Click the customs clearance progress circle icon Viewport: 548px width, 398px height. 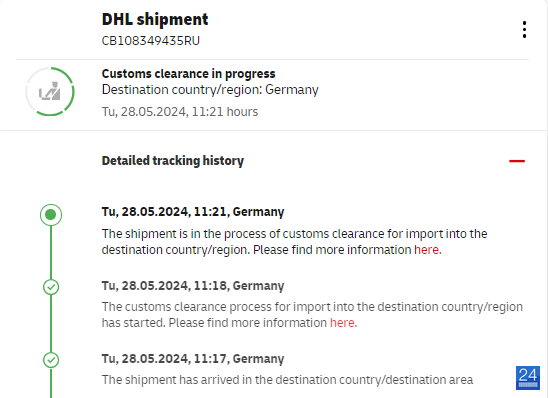(x=50, y=92)
